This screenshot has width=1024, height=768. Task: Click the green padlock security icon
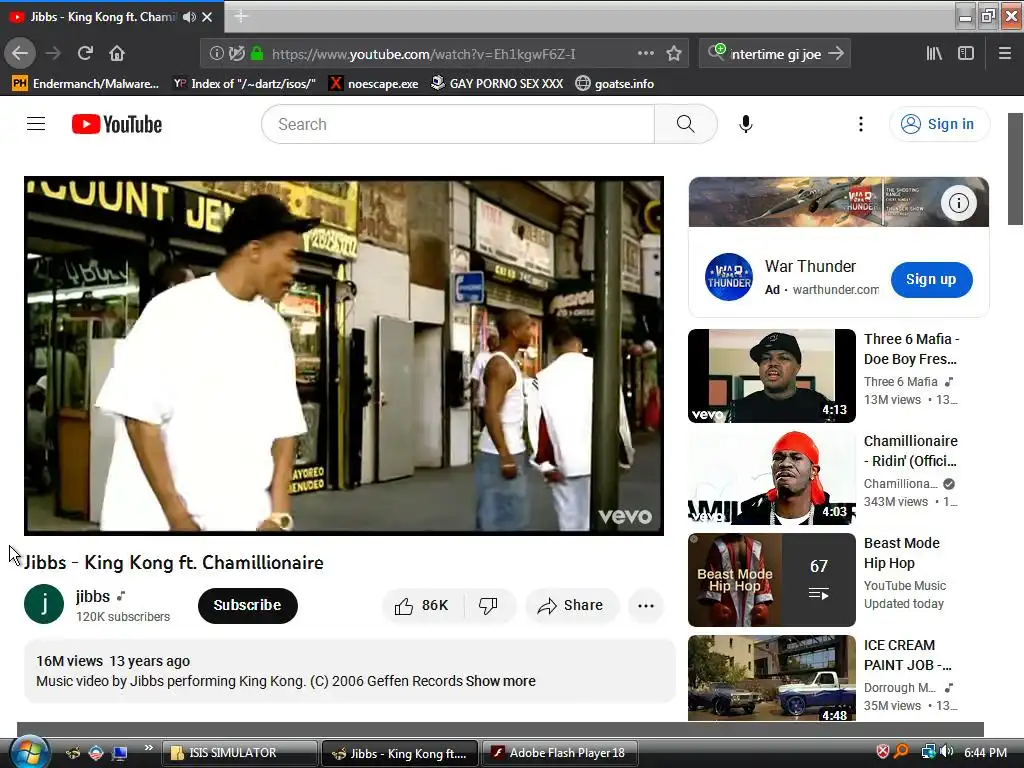pos(257,54)
